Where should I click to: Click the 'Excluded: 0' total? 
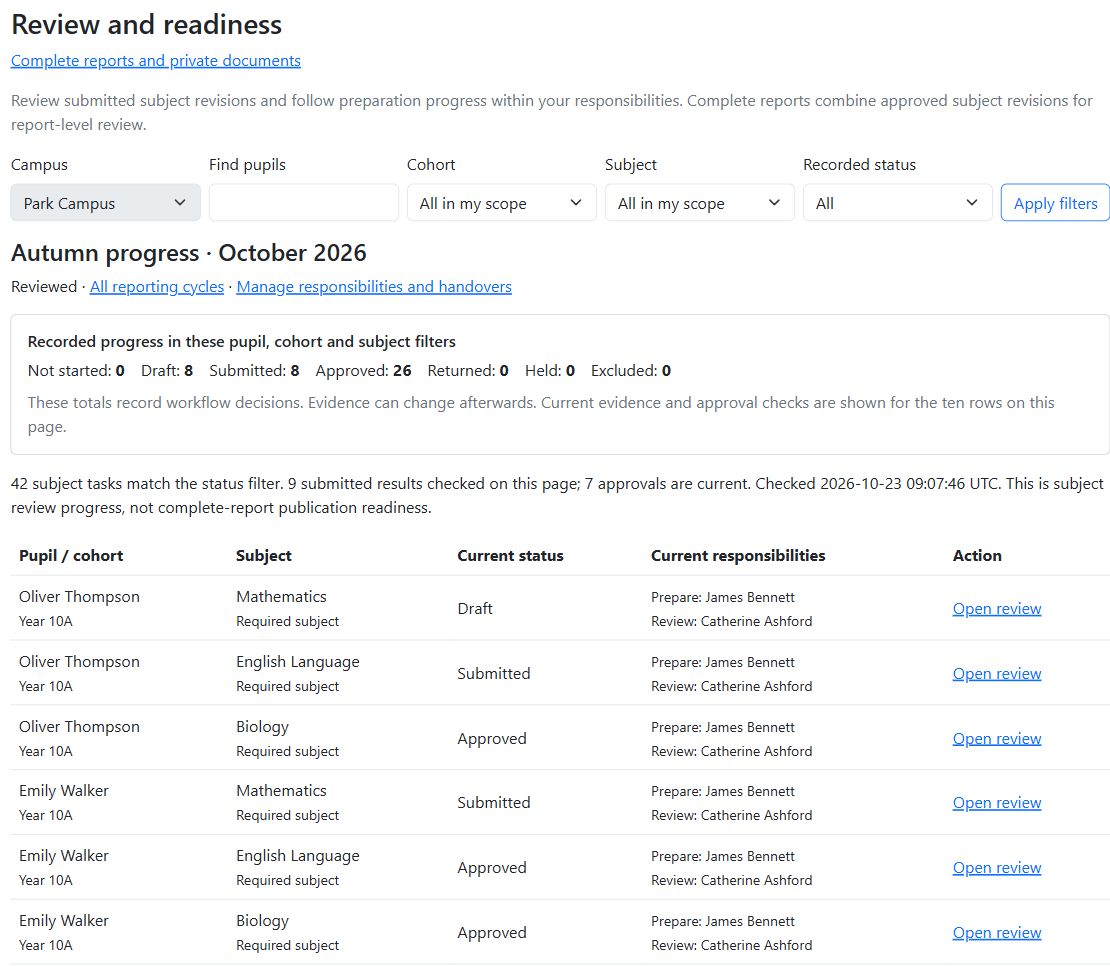(631, 371)
